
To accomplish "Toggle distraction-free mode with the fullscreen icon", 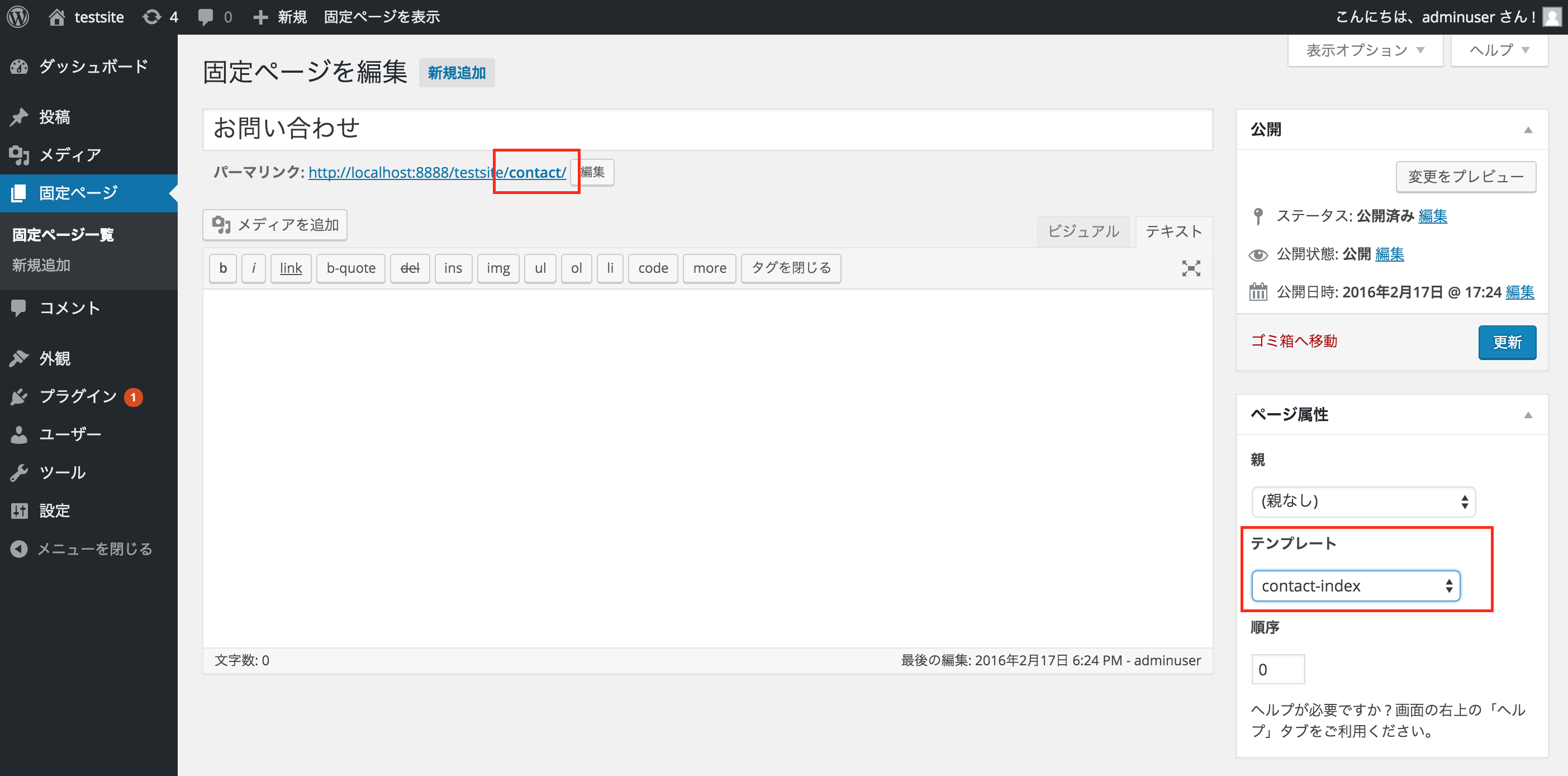I will pyautogui.click(x=1191, y=268).
